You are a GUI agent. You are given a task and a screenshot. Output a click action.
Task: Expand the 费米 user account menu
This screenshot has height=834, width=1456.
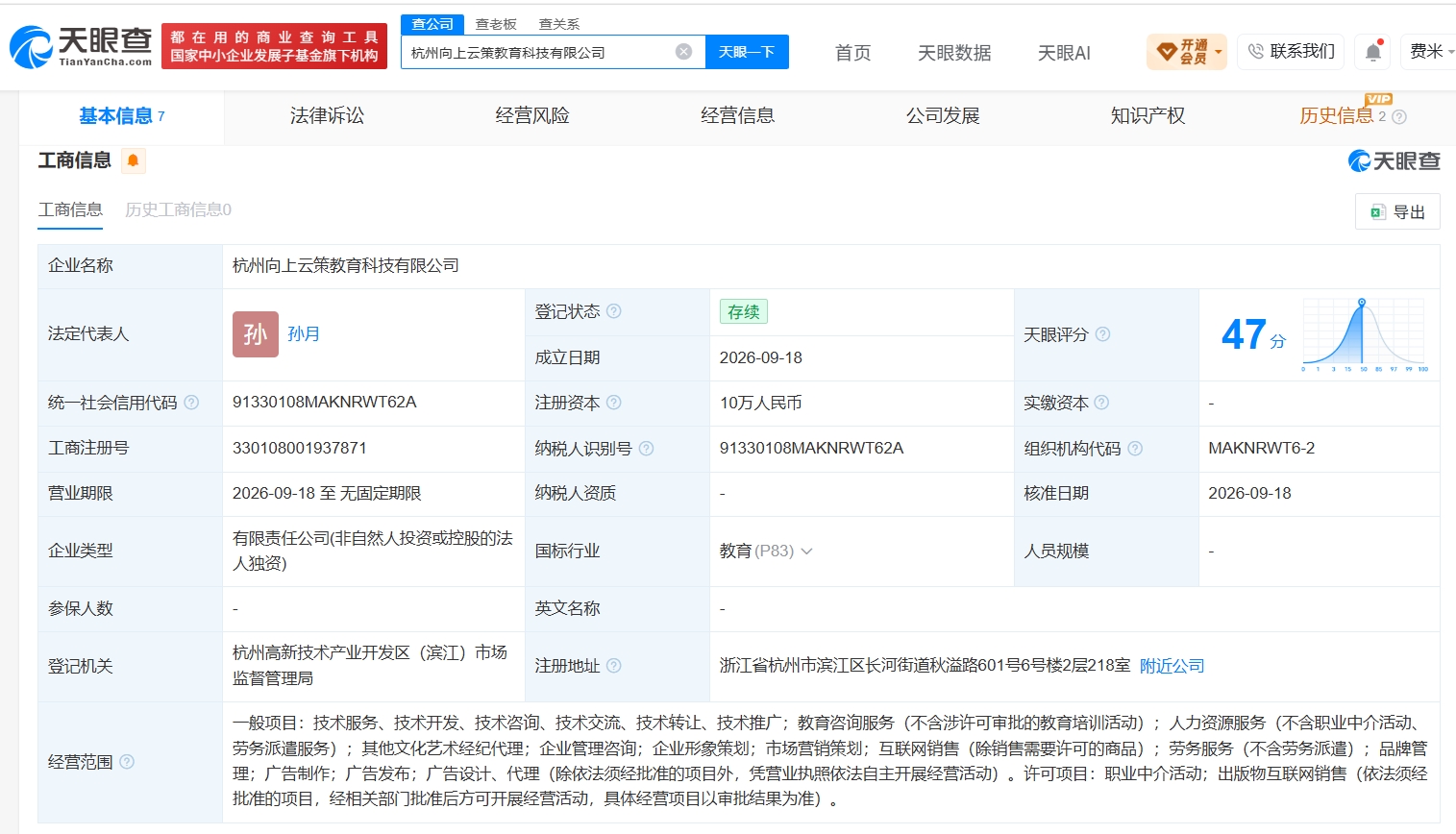pos(1432,52)
